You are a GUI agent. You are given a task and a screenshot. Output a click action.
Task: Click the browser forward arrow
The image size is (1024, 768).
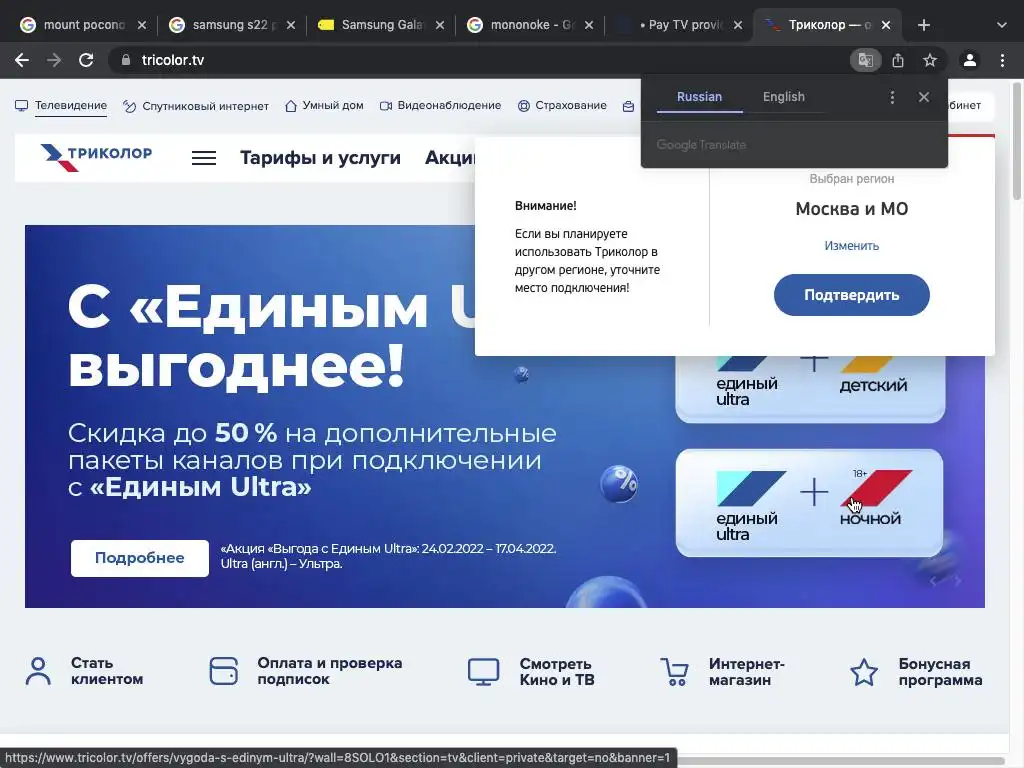coord(54,60)
